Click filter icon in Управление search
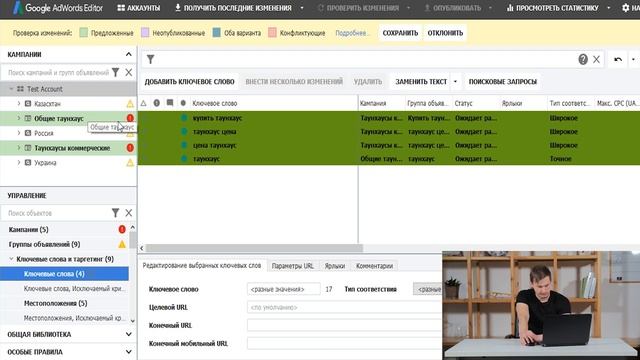640x360 pixels. click(116, 213)
